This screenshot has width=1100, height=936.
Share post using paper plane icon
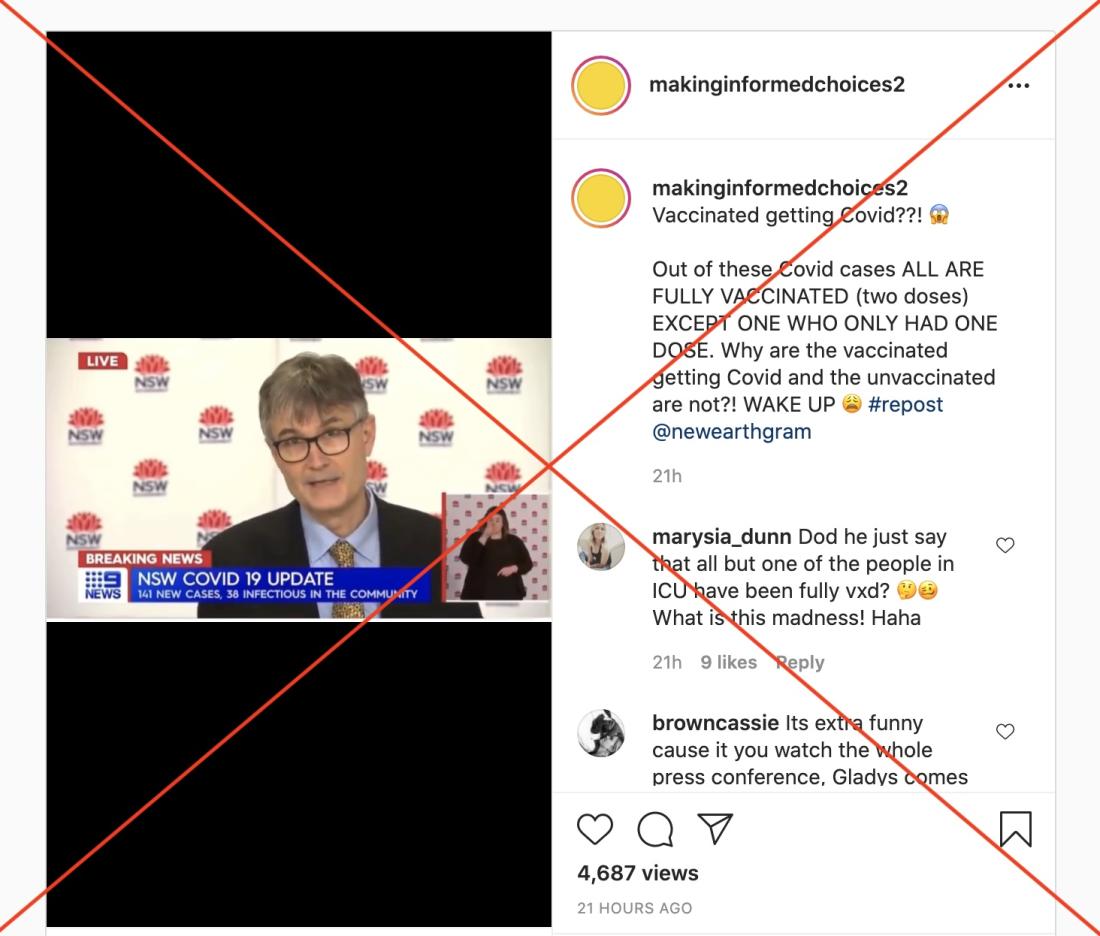pos(715,828)
